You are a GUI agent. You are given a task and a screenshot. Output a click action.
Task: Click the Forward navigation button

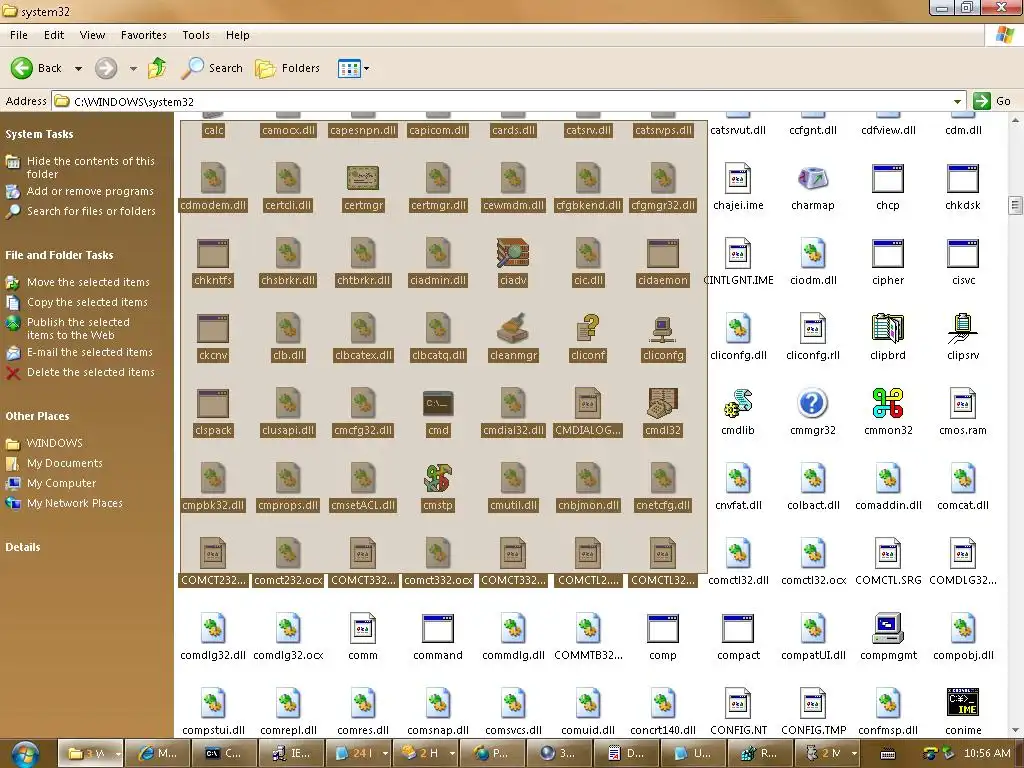click(x=106, y=68)
